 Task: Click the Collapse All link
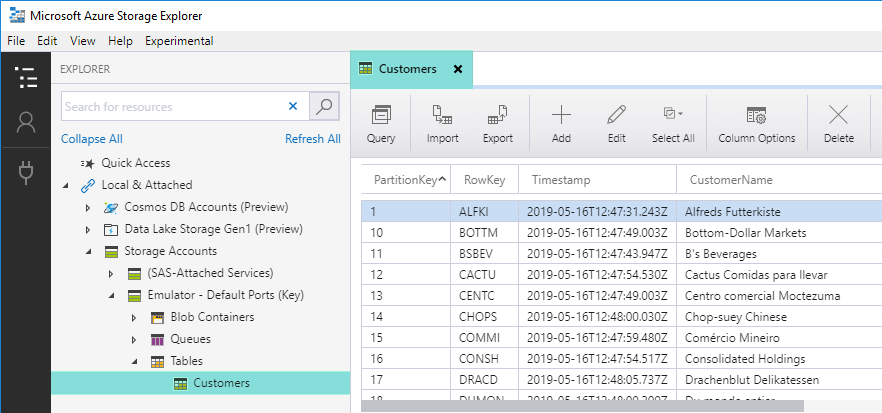92,139
